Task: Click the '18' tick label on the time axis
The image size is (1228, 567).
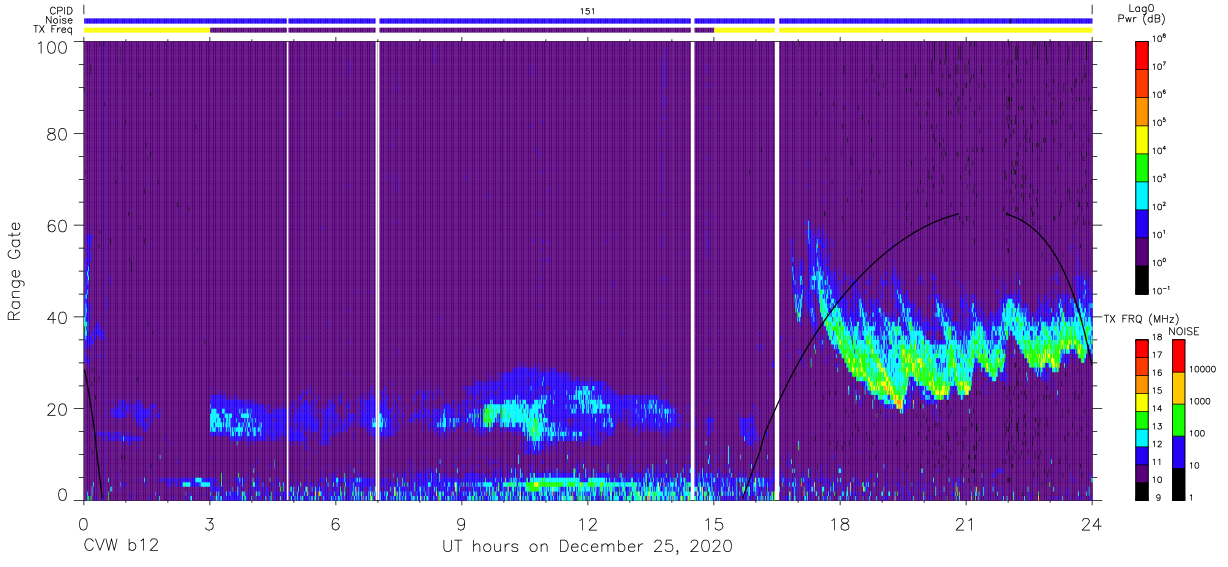Action: (839, 523)
